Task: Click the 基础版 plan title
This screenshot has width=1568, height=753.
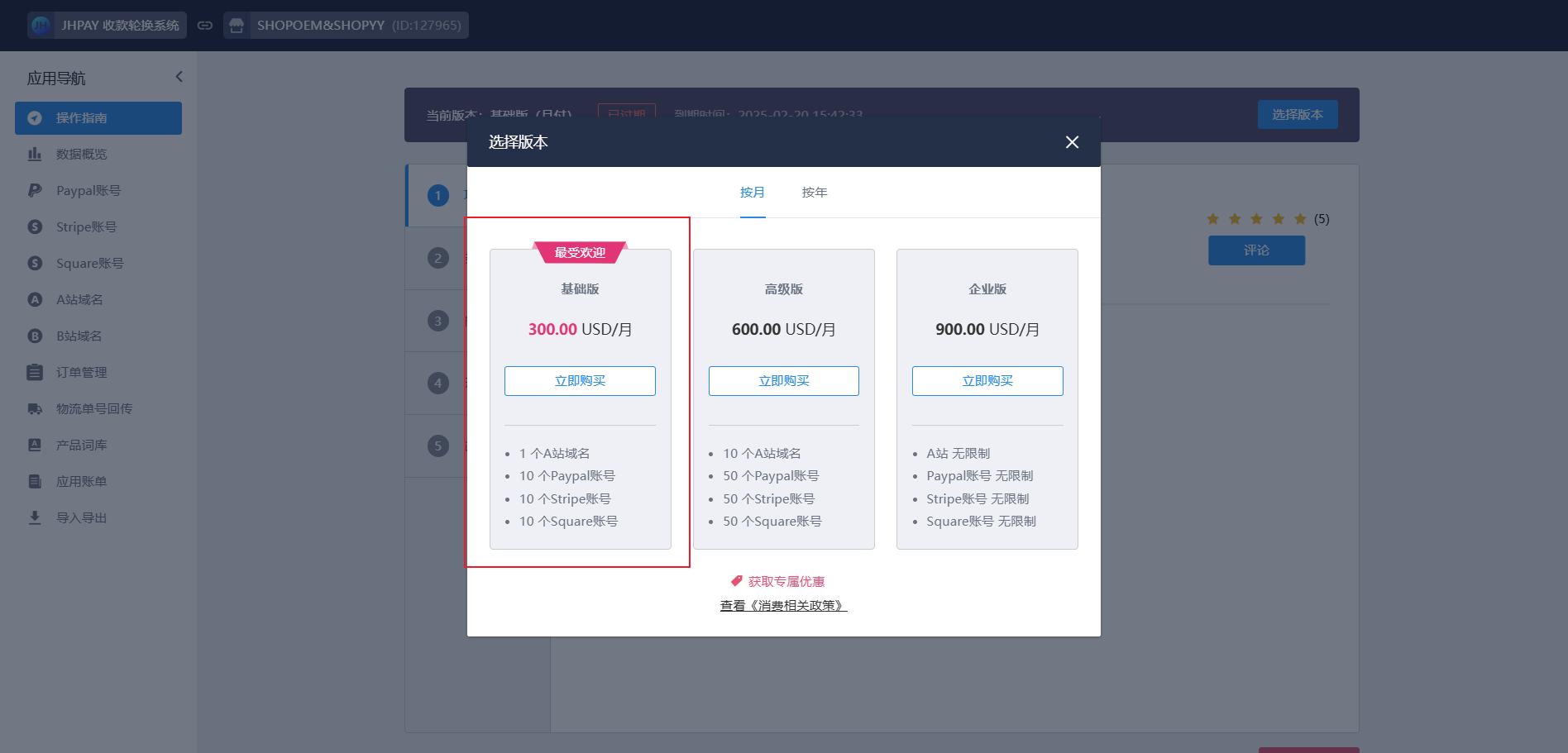Action: 580,289
